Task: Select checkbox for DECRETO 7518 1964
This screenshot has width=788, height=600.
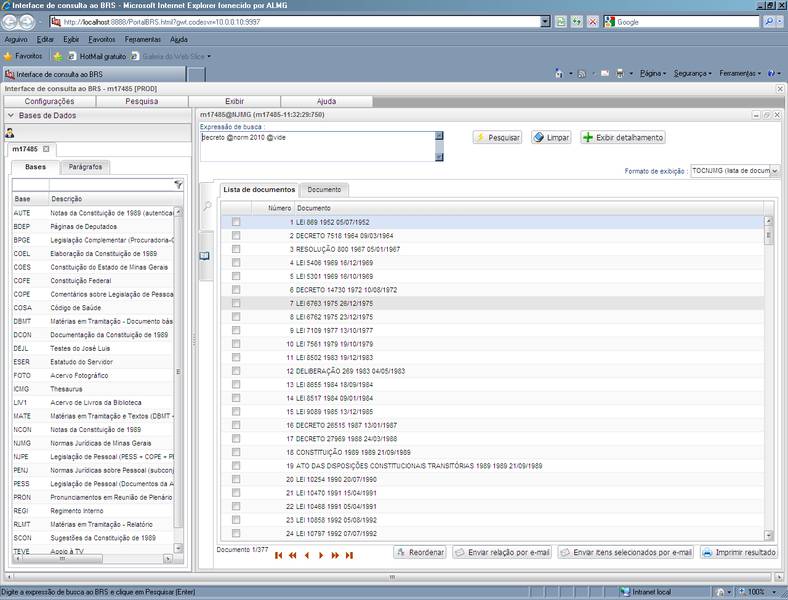Action: [236, 235]
